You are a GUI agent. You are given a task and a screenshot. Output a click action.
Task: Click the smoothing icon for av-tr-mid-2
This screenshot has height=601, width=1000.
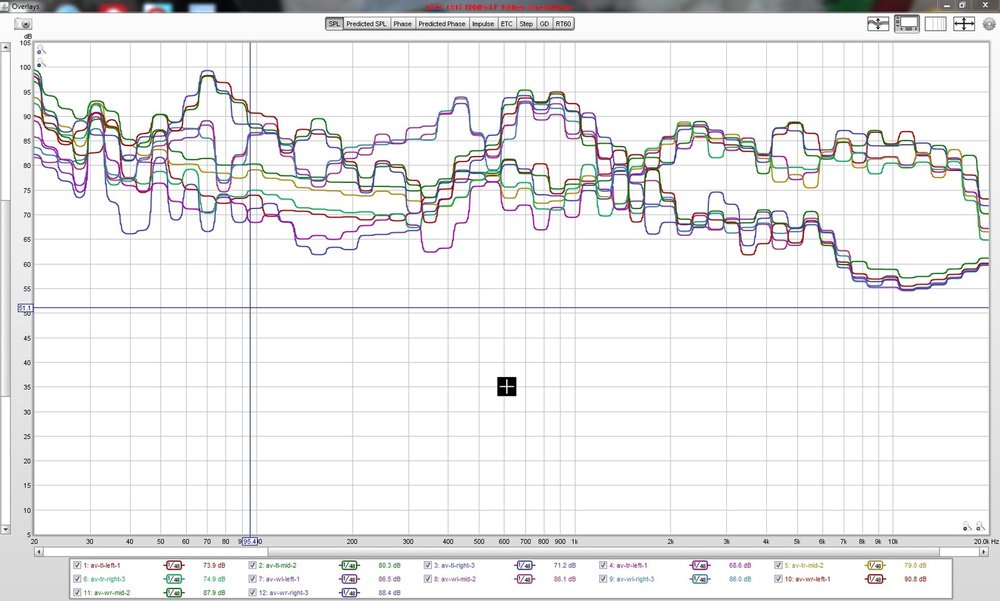pos(875,565)
